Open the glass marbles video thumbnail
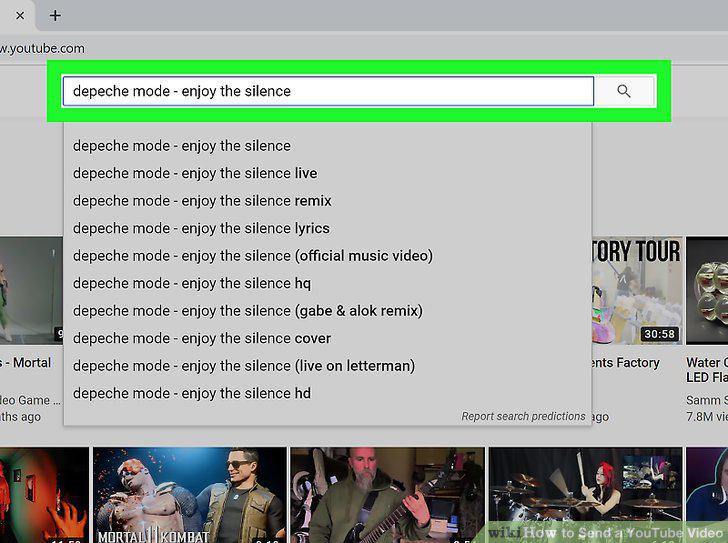 707,291
